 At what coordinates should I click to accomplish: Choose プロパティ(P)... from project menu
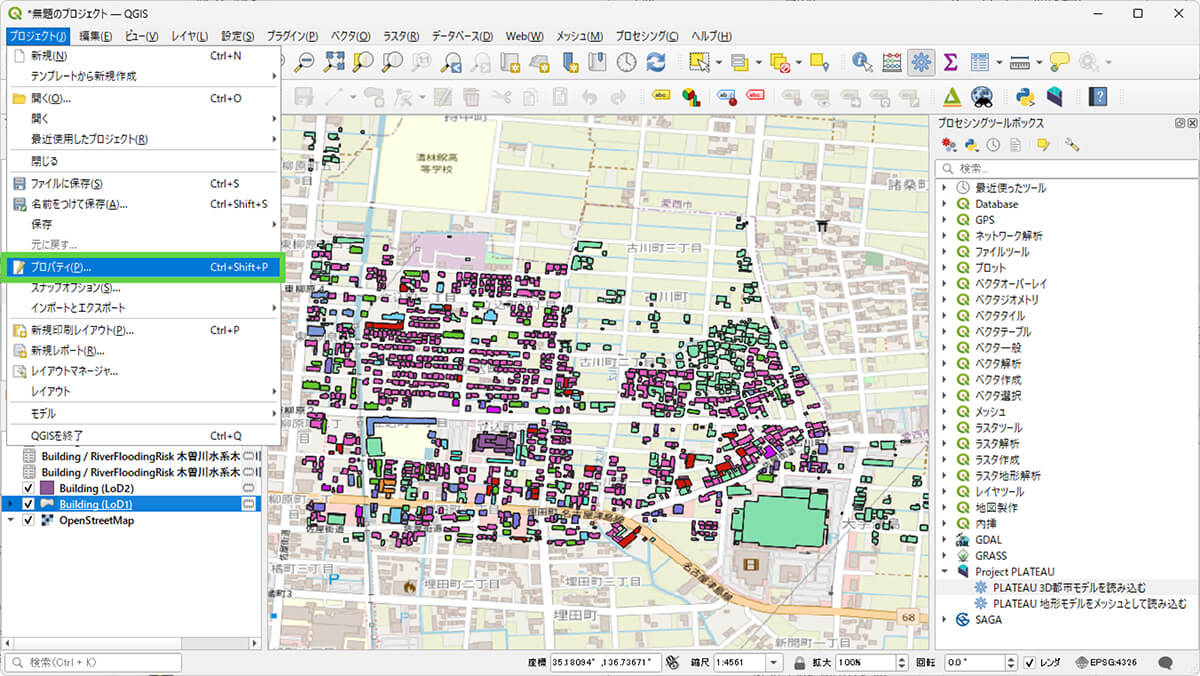144,267
